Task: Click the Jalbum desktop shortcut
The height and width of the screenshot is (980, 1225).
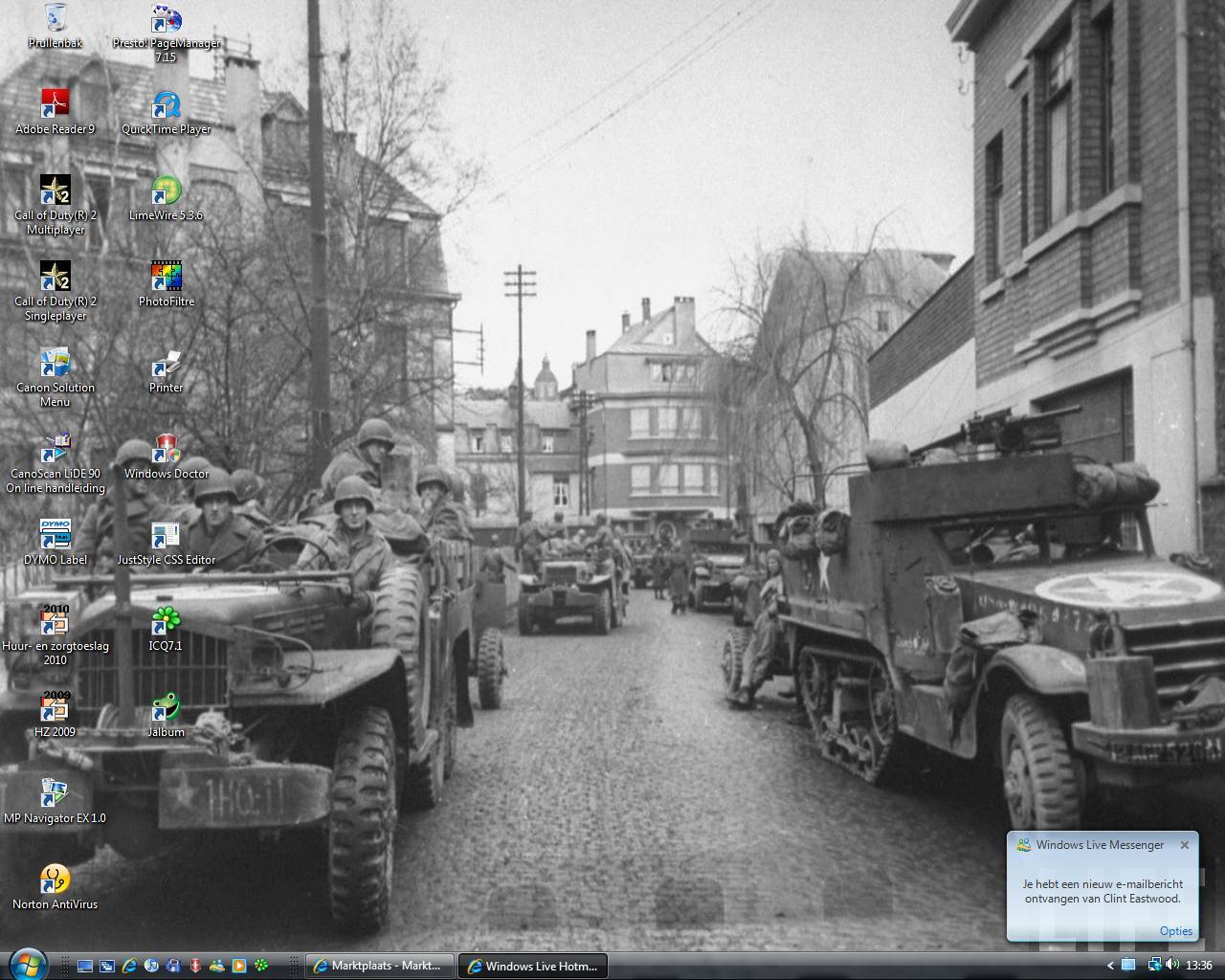Action: (167, 707)
